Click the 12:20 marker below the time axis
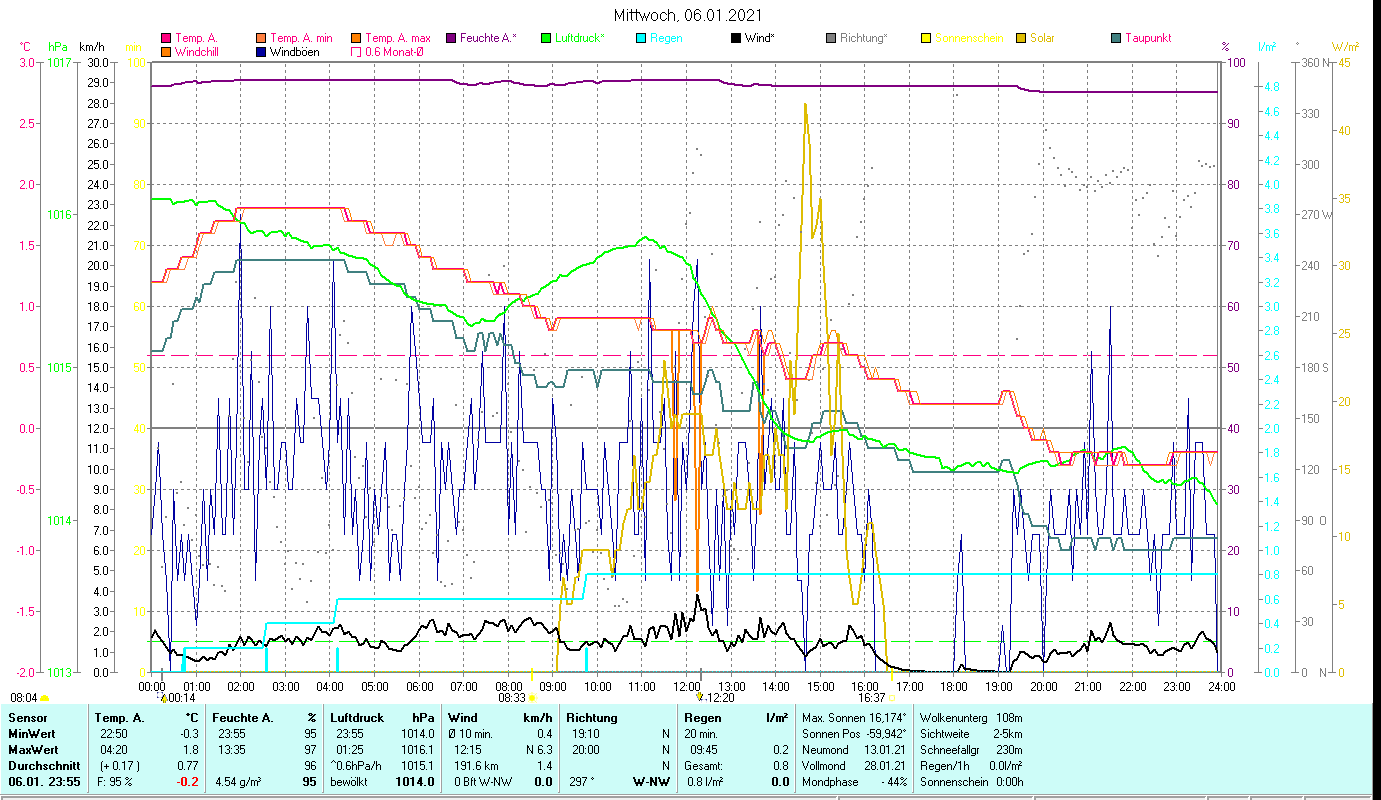 (720, 698)
